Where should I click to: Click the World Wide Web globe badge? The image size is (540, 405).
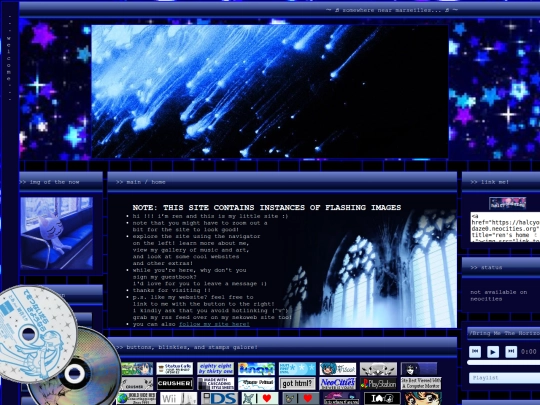click(136, 398)
